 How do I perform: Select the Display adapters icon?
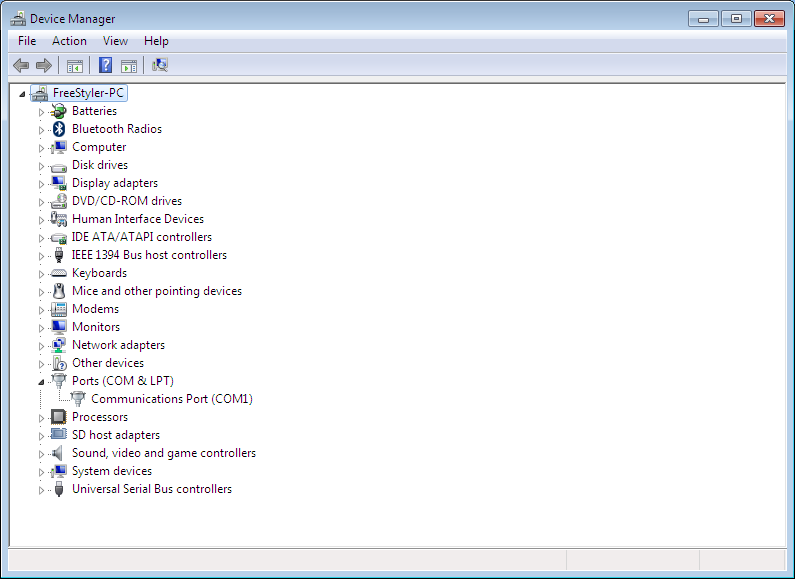pos(59,183)
